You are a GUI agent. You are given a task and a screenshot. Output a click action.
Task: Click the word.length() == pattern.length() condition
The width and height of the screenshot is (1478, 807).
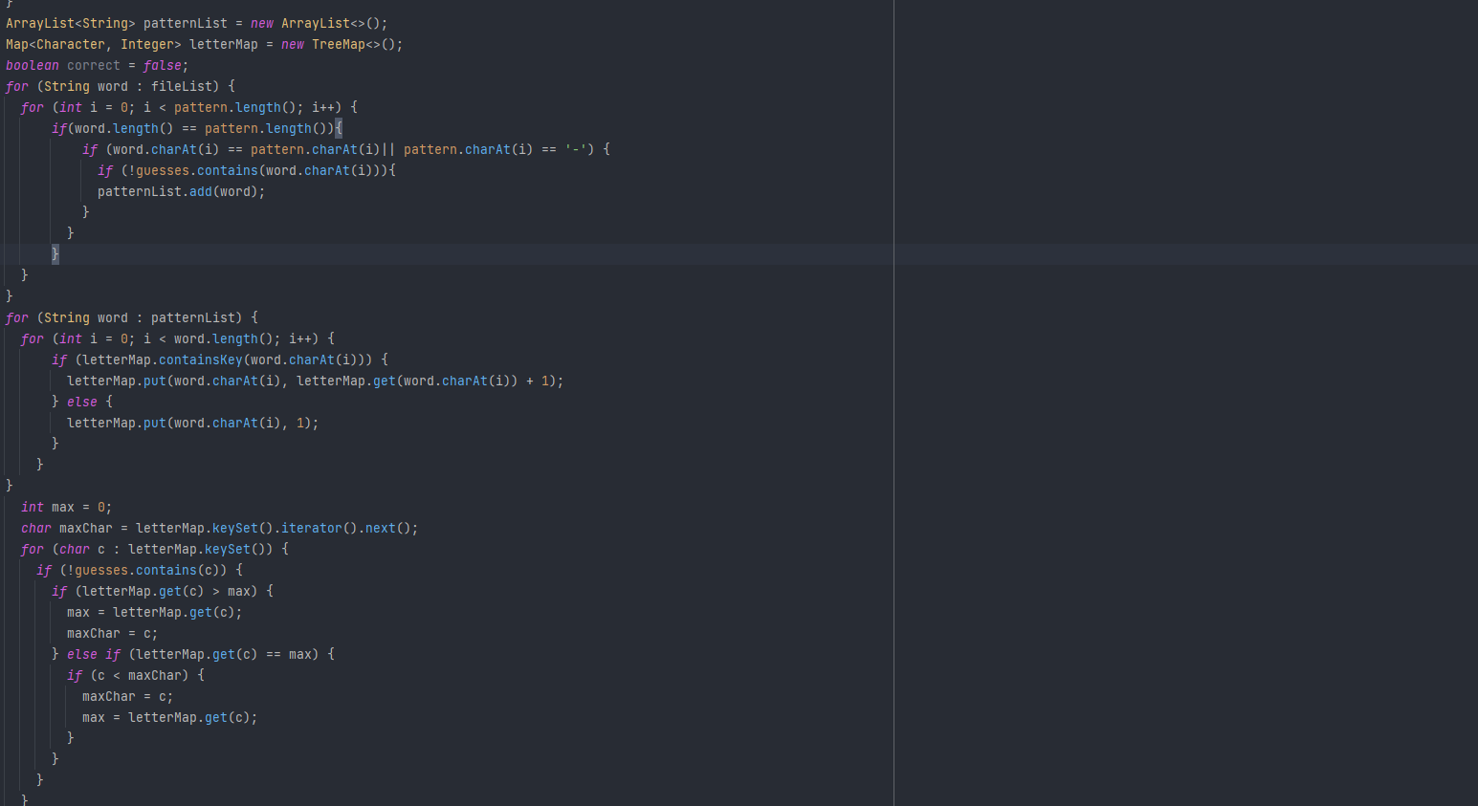(196, 128)
